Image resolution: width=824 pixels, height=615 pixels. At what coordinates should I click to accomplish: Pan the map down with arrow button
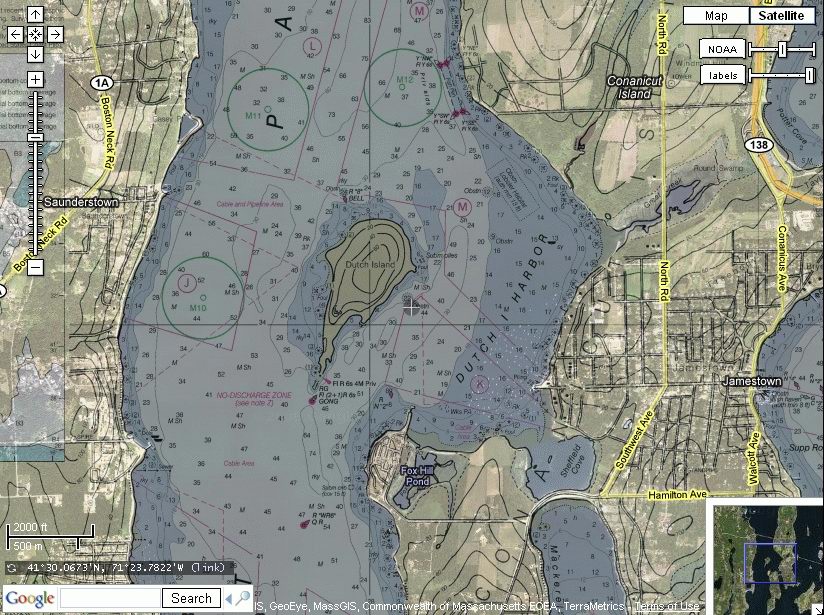pyautogui.click(x=35, y=55)
